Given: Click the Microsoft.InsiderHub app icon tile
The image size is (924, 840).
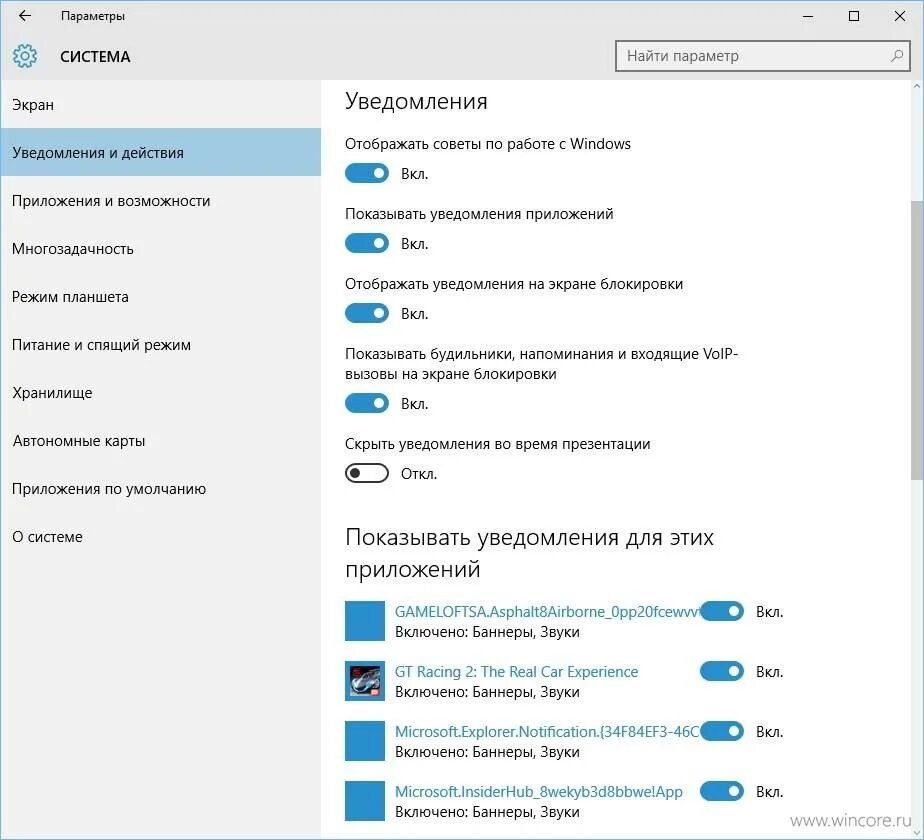Looking at the screenshot, I should (x=365, y=801).
